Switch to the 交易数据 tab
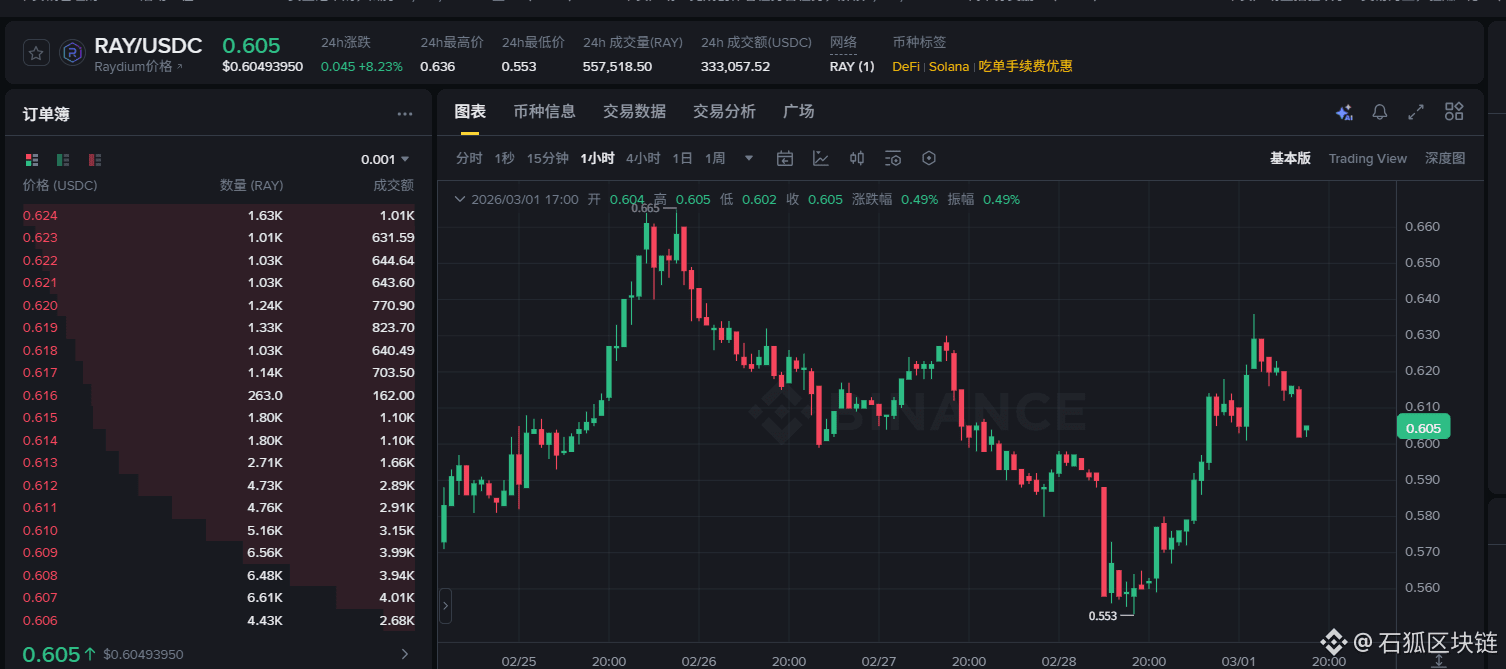Image resolution: width=1506 pixels, height=669 pixels. pos(634,111)
